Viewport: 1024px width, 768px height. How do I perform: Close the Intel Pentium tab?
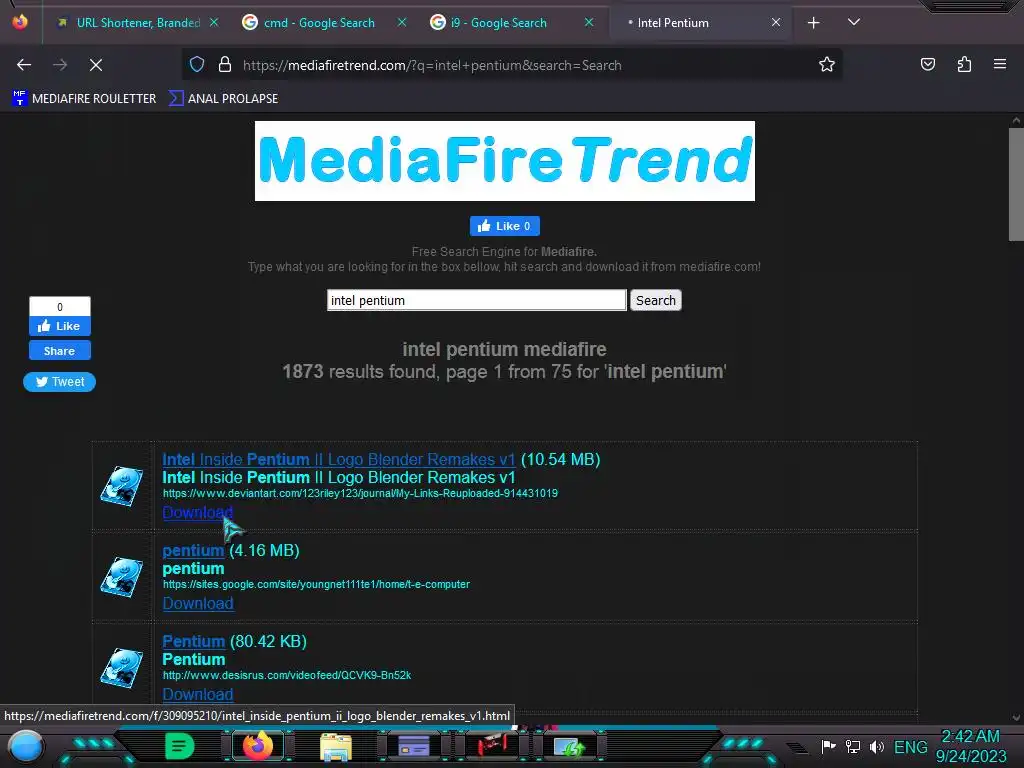coord(776,22)
